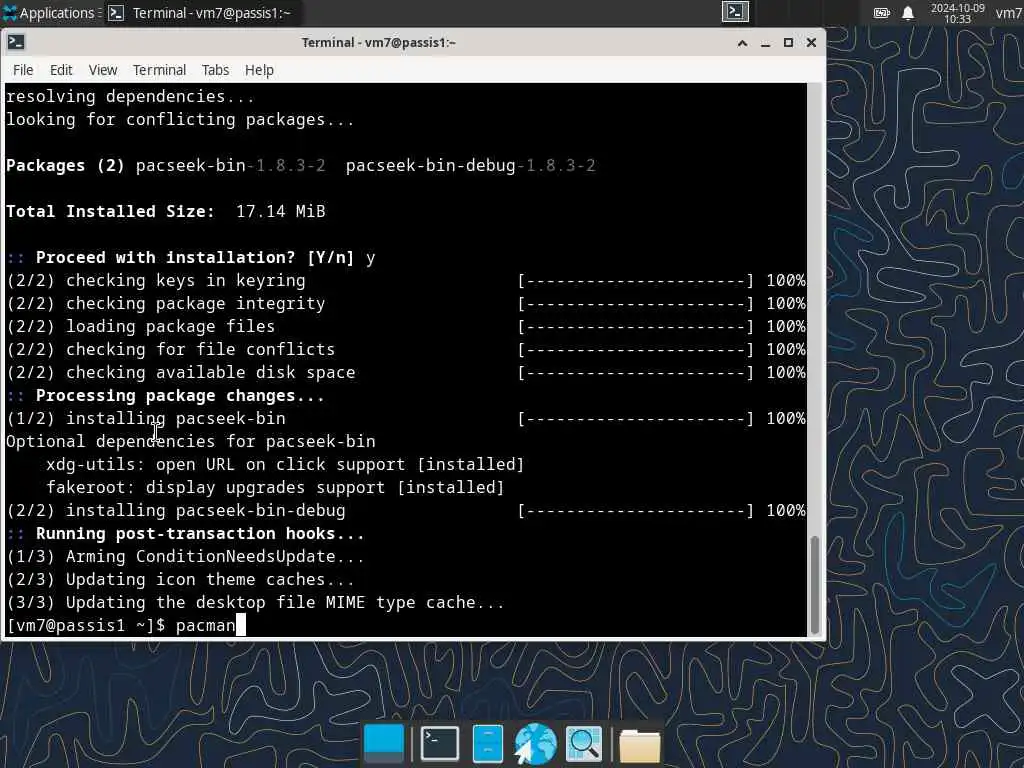Click the terminal icon in the window title bar
The image size is (1024, 768).
tap(16, 42)
